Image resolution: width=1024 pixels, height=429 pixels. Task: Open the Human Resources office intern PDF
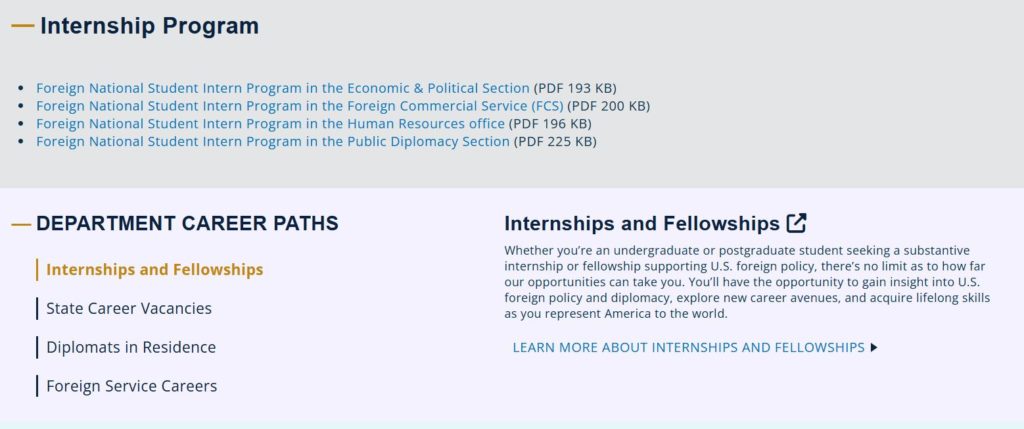coord(270,124)
